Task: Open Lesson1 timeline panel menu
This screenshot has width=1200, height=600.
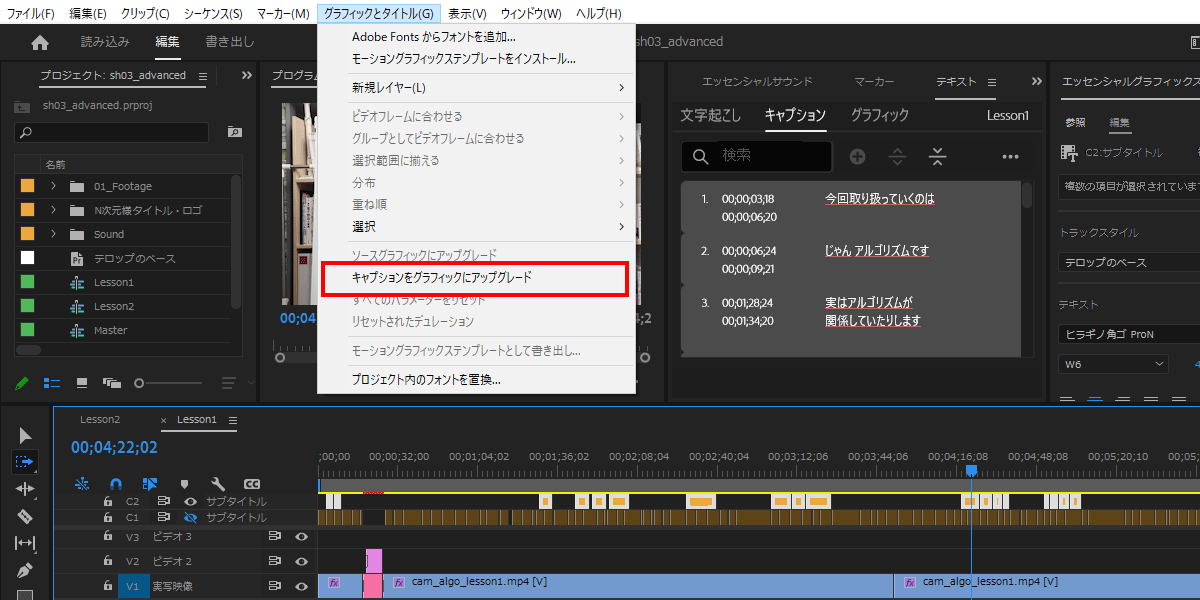Action: [233, 420]
